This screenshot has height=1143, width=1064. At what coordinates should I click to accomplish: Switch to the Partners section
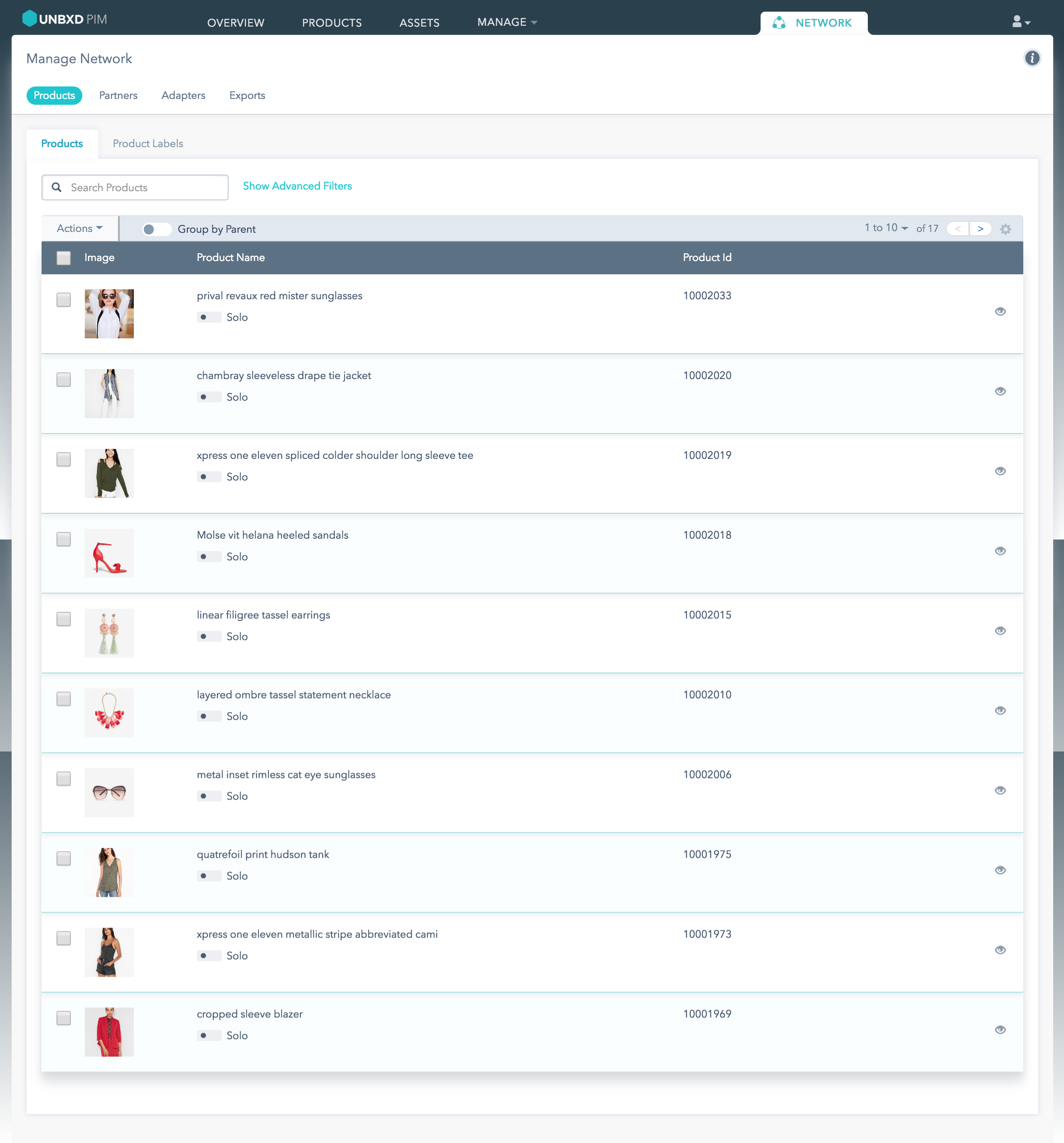[x=118, y=96]
